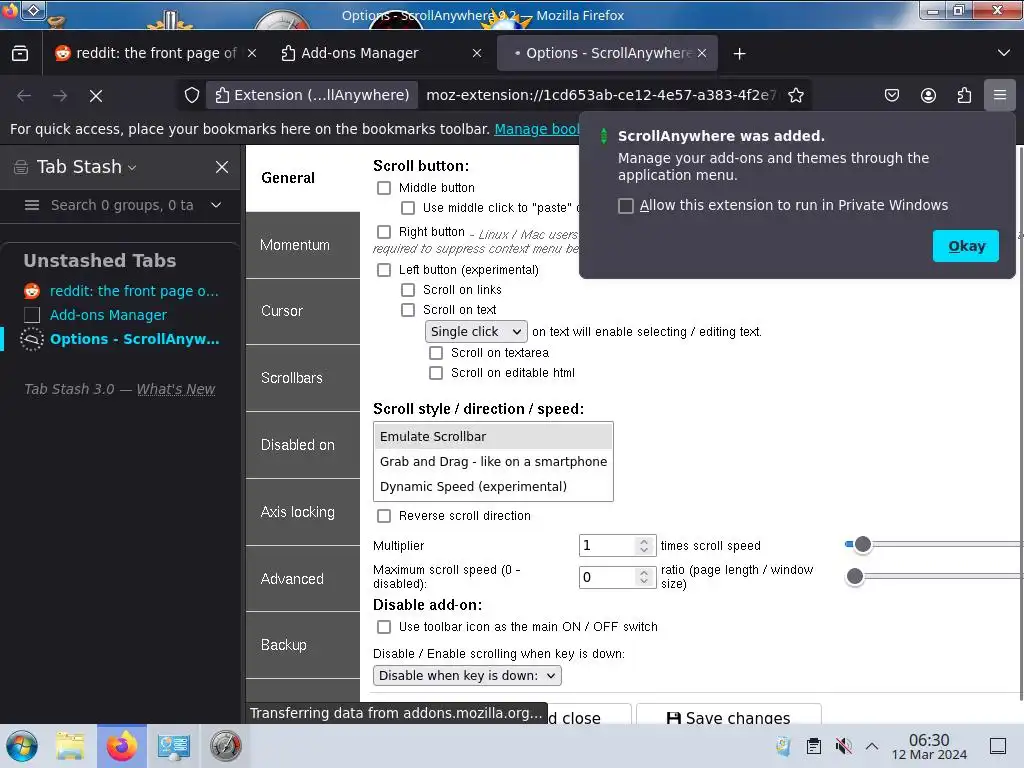Close the reddit front page tab
The height and width of the screenshot is (768, 1024).
tap(252, 54)
